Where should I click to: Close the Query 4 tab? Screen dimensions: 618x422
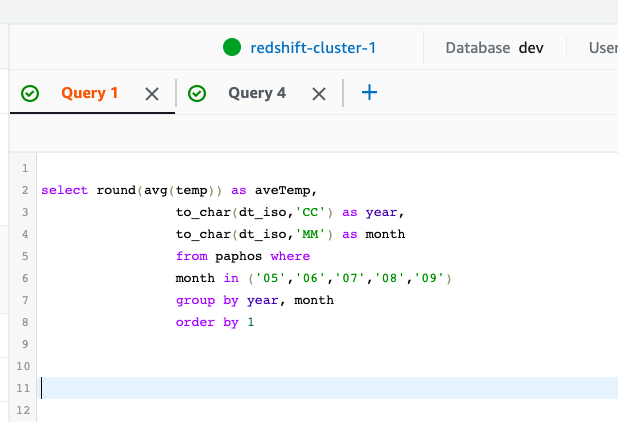point(319,93)
